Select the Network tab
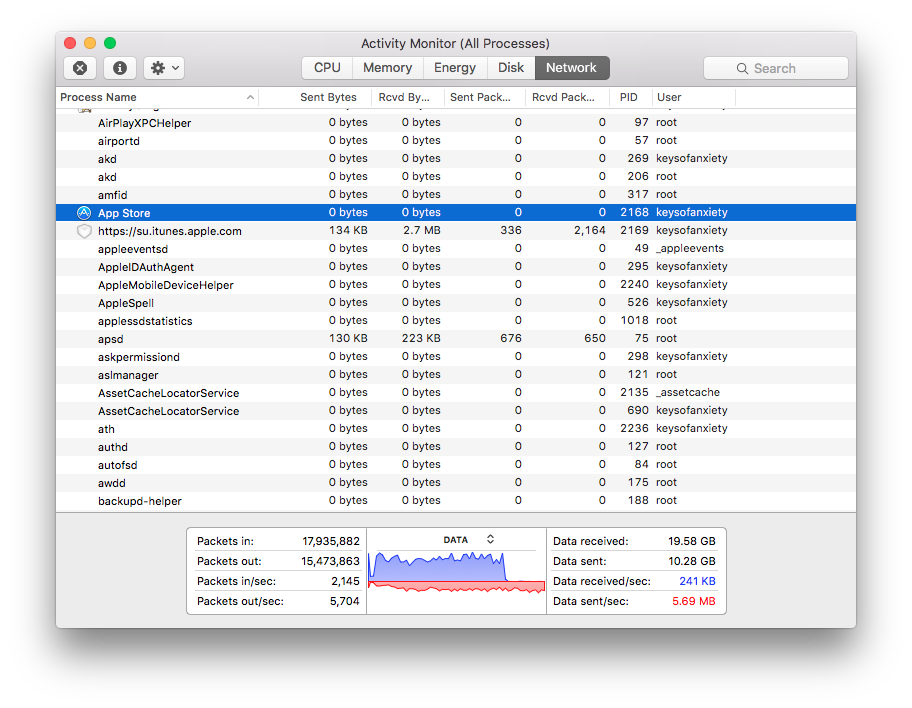 [x=571, y=67]
